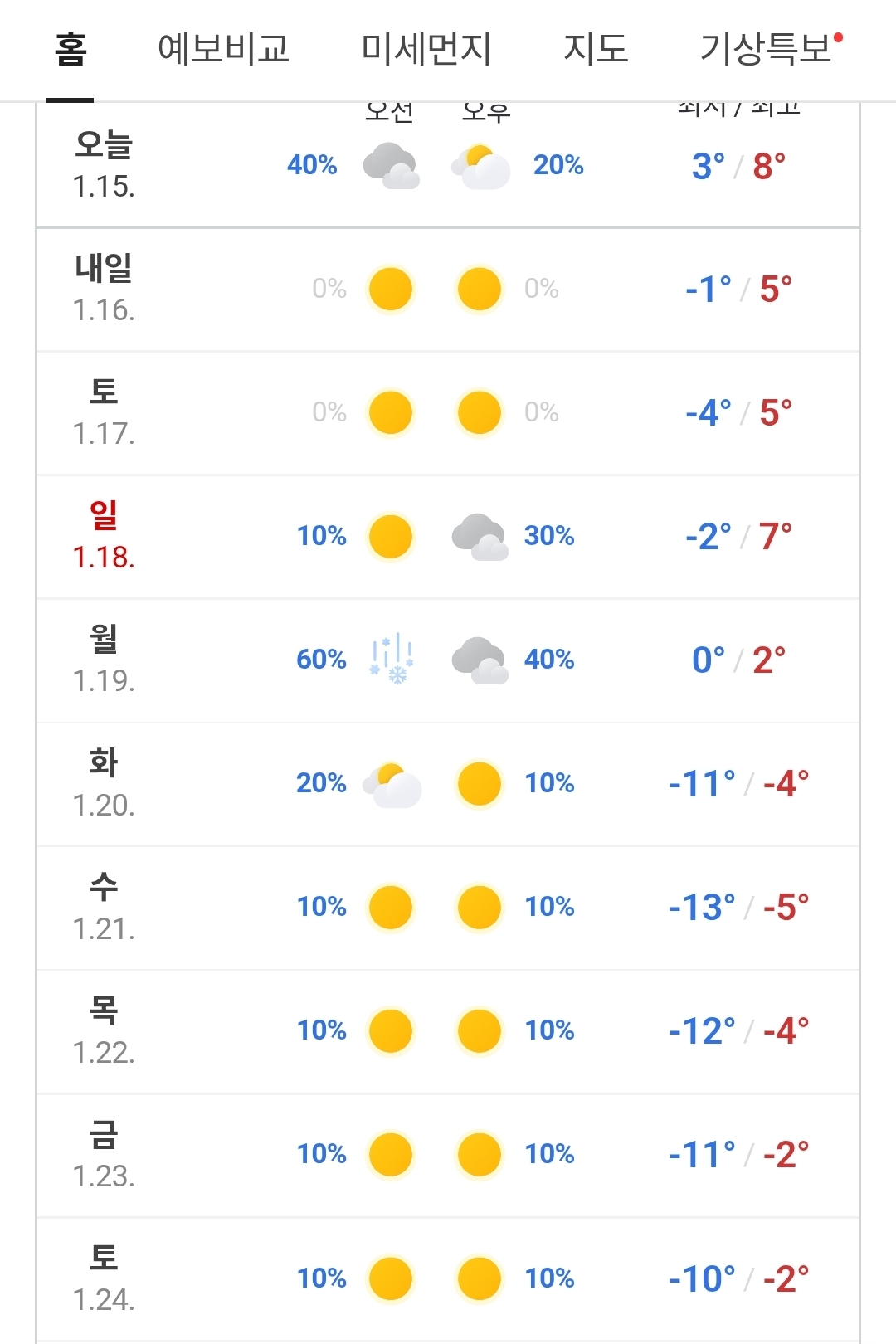Open the 홈 tab

coord(71,50)
